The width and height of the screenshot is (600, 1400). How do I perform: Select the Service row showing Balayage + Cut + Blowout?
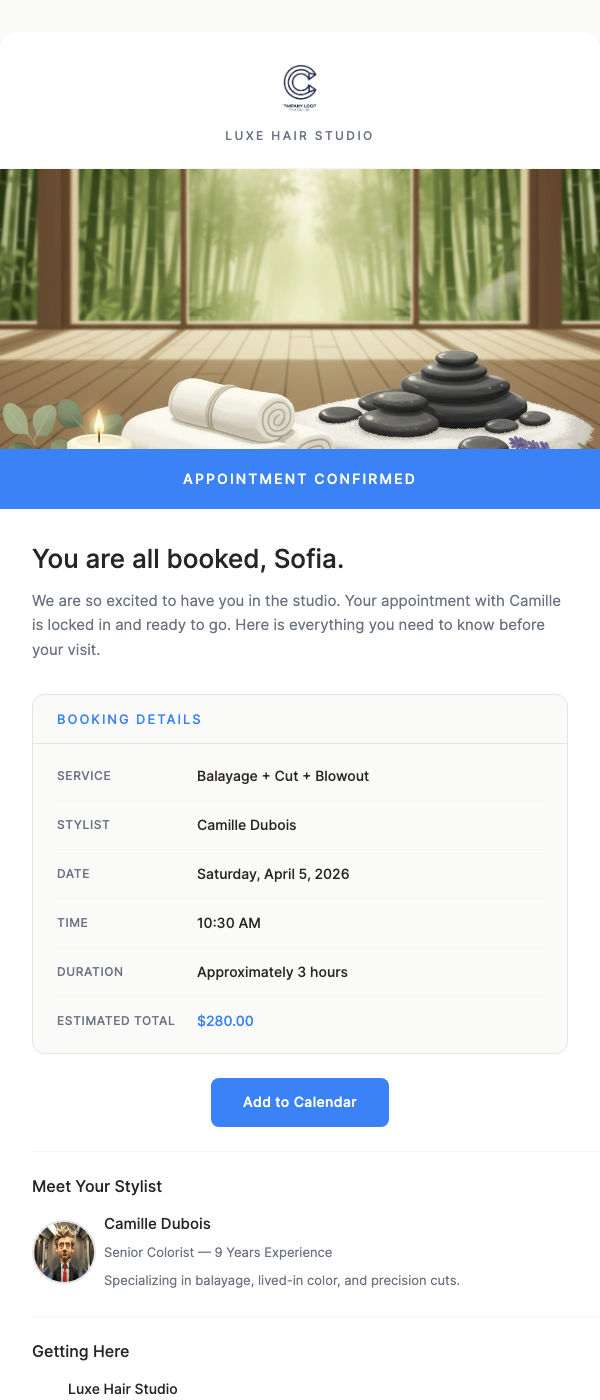click(283, 775)
